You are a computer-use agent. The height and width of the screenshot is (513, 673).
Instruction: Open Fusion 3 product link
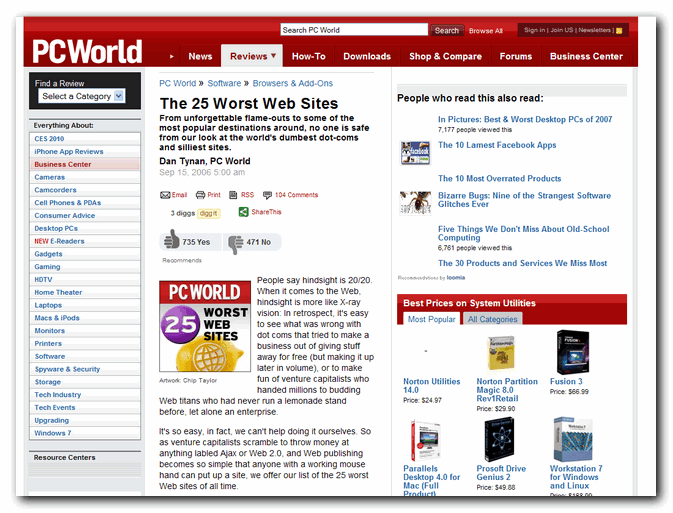566,381
